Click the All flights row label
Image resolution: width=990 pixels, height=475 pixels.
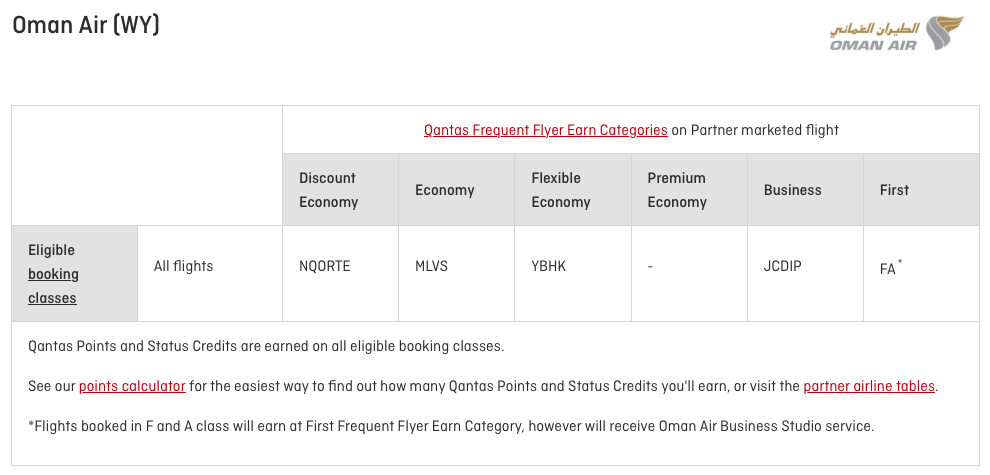183,266
